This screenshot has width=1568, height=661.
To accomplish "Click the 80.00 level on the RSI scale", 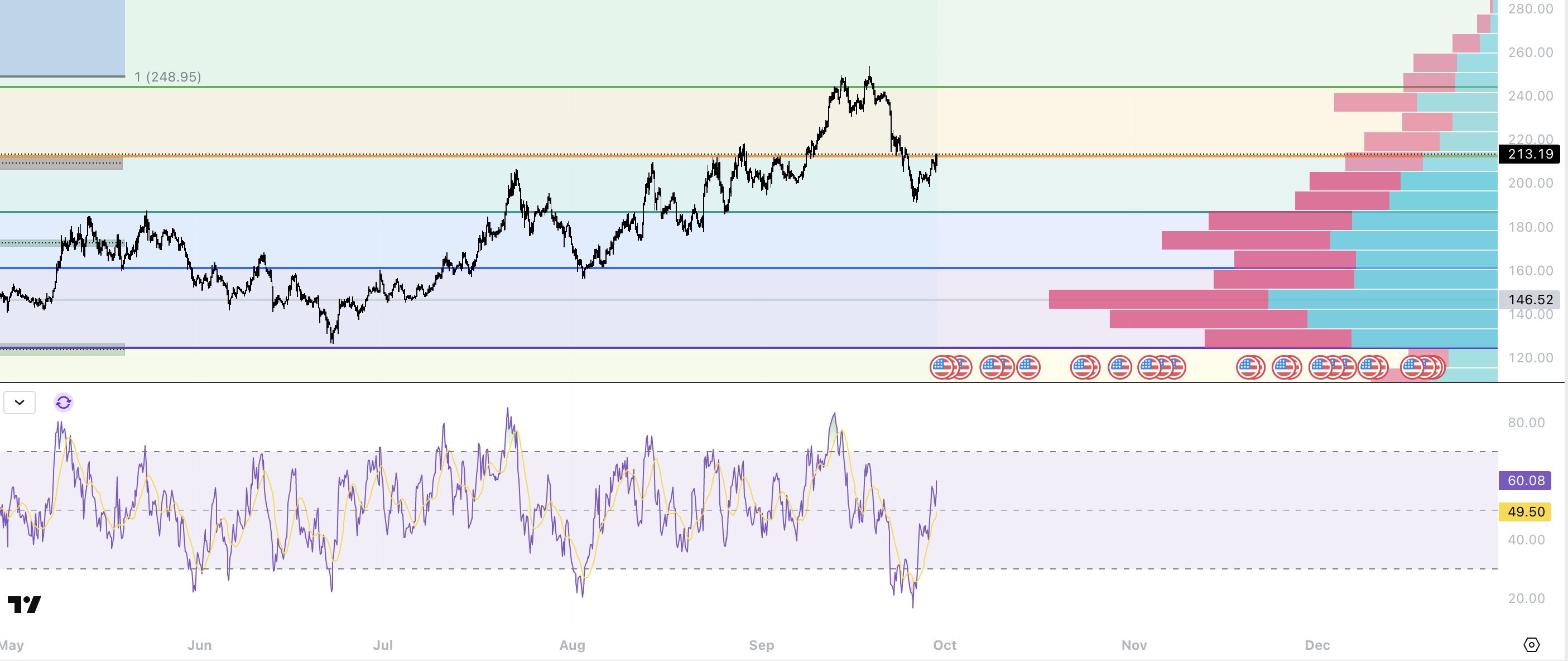I will click(x=1526, y=423).
